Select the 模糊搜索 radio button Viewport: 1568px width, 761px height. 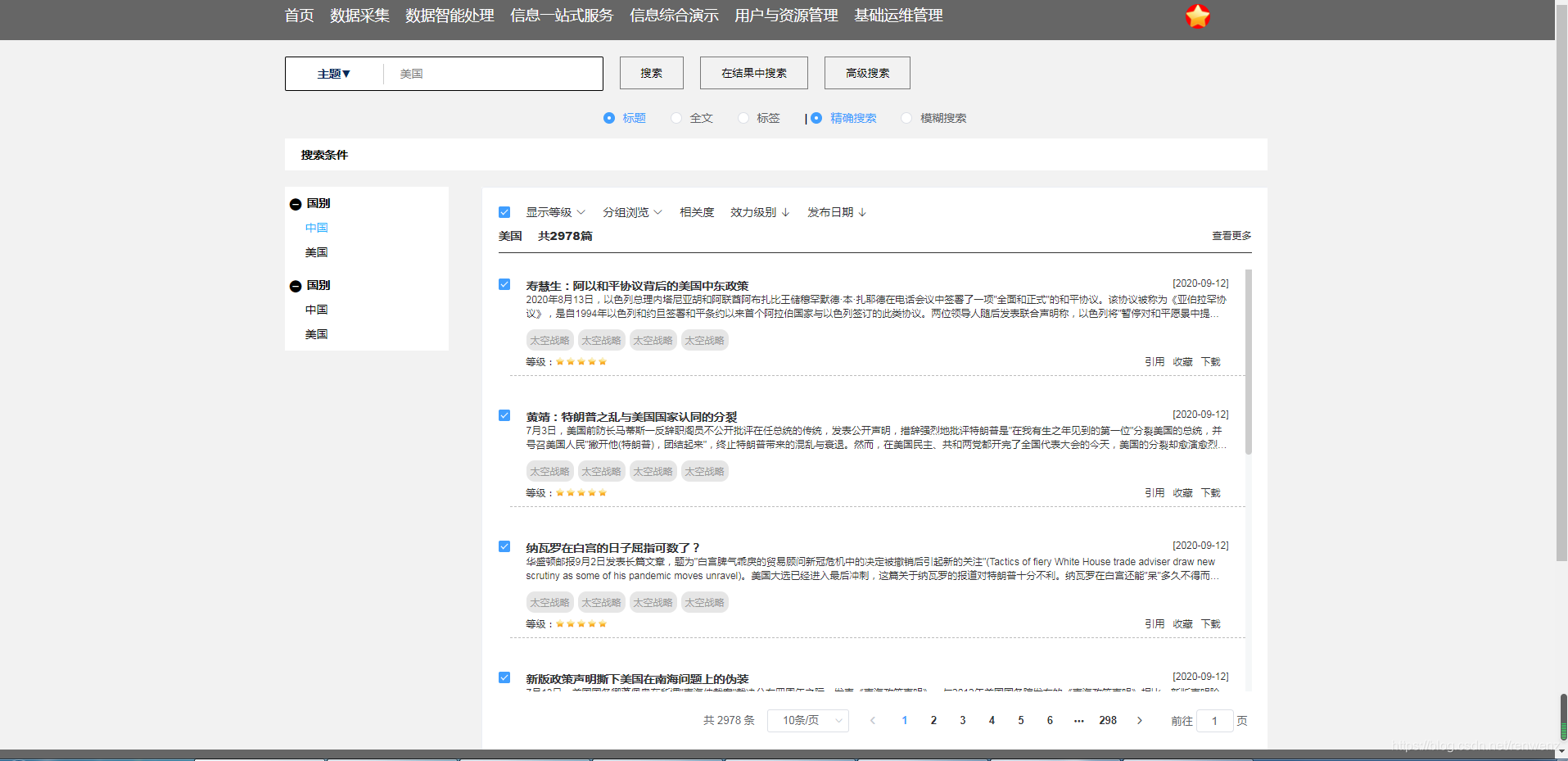906,118
